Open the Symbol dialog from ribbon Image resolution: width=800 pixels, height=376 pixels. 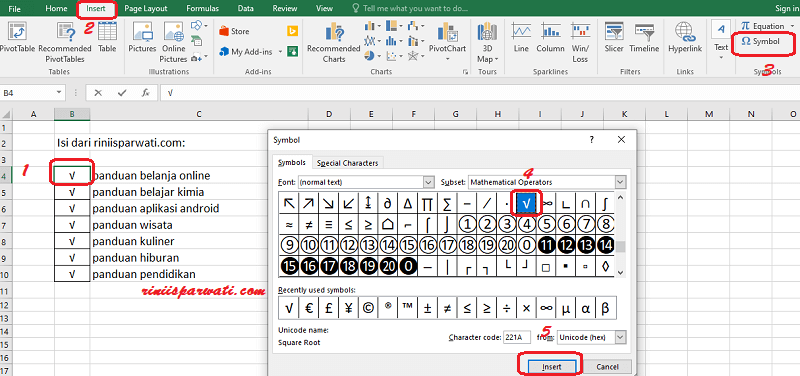[x=760, y=41]
